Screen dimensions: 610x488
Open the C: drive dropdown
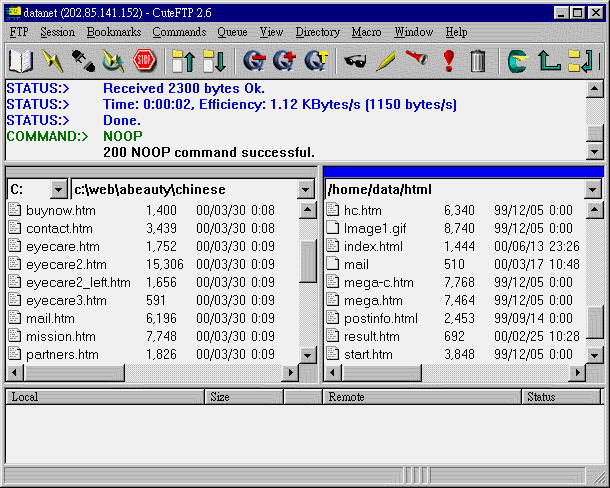pyautogui.click(x=58, y=190)
